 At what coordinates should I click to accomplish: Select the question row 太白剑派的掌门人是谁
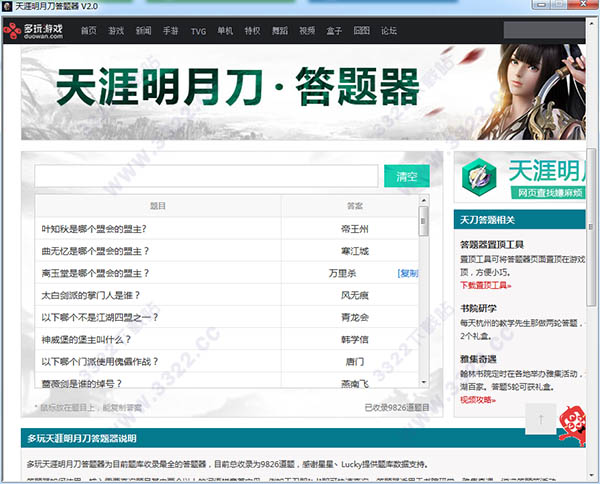pyautogui.click(x=90, y=296)
